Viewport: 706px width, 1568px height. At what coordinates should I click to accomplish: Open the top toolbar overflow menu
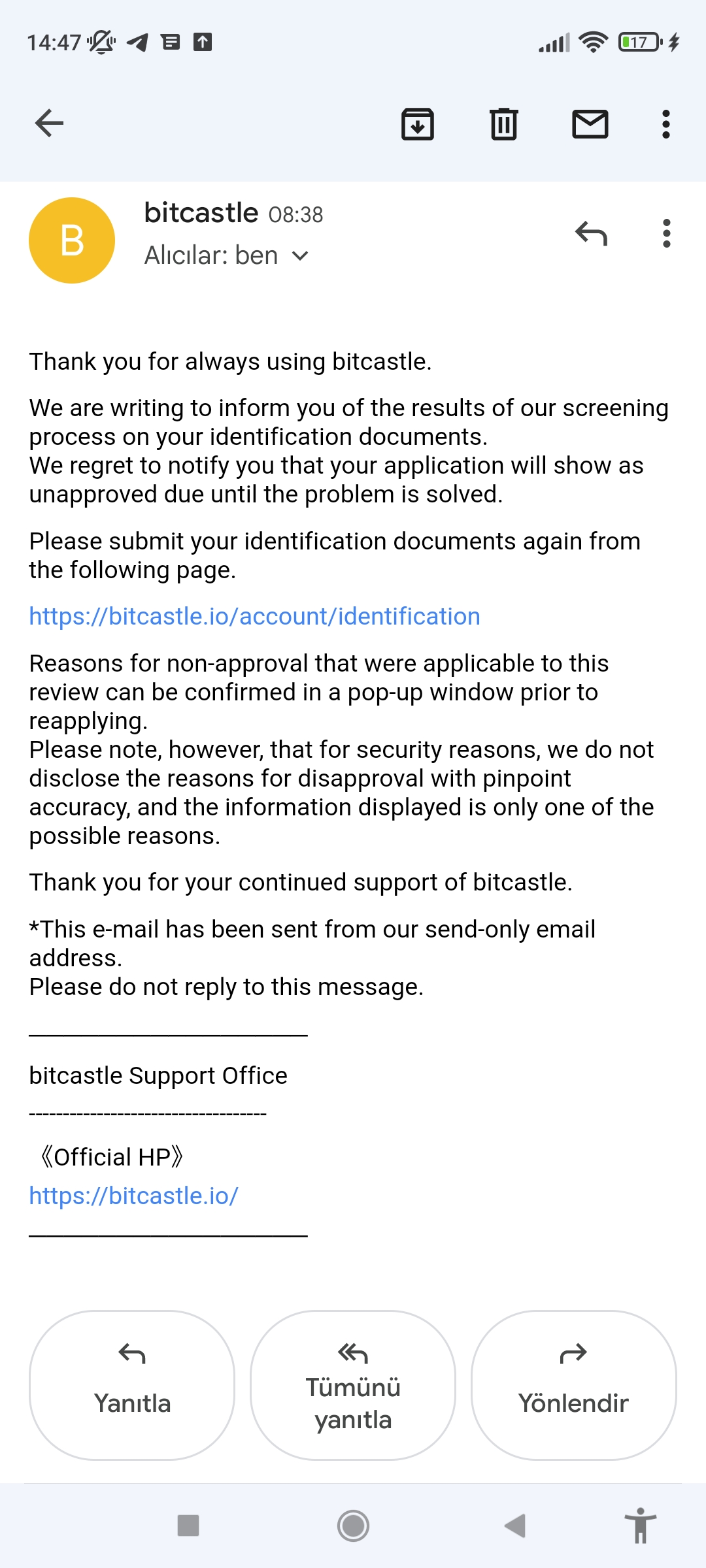tap(666, 124)
